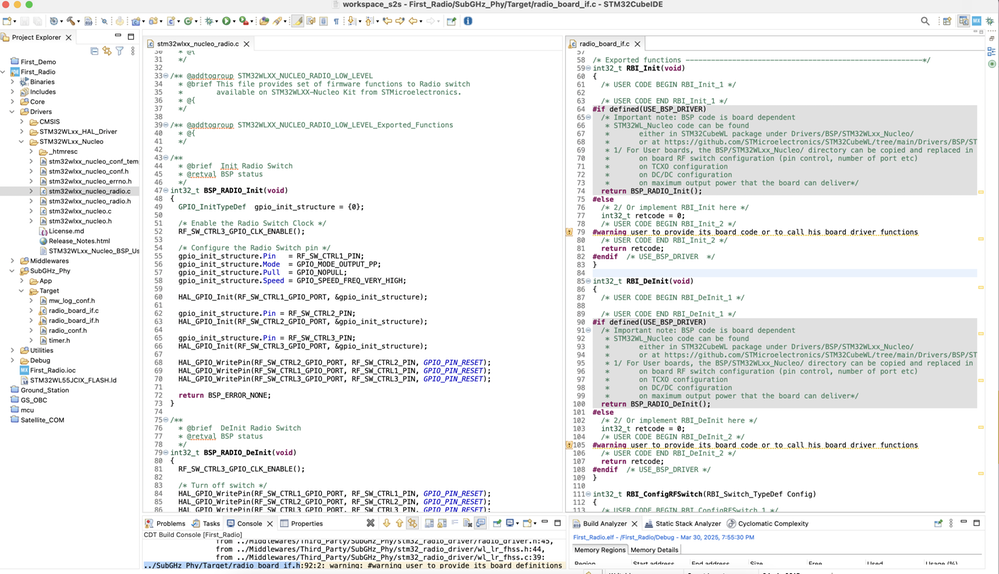
Task: Fold the BSP_RADIO_Init function at line 47
Action: click(166, 190)
